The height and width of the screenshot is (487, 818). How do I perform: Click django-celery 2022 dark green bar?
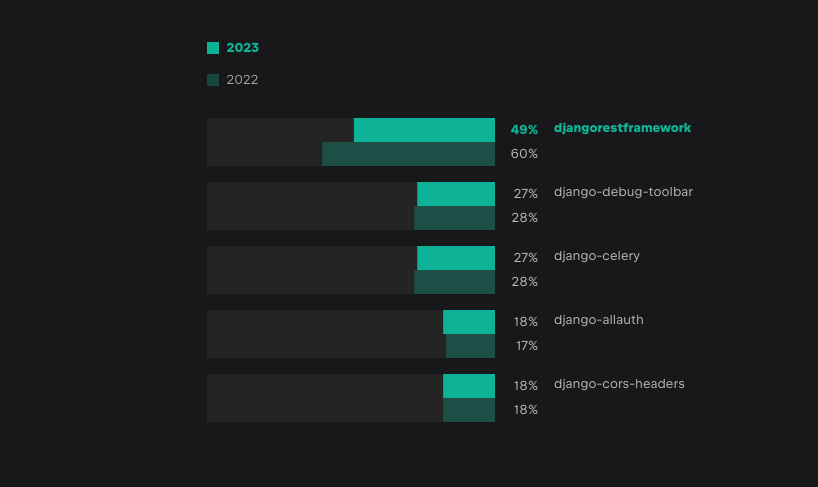[454, 282]
